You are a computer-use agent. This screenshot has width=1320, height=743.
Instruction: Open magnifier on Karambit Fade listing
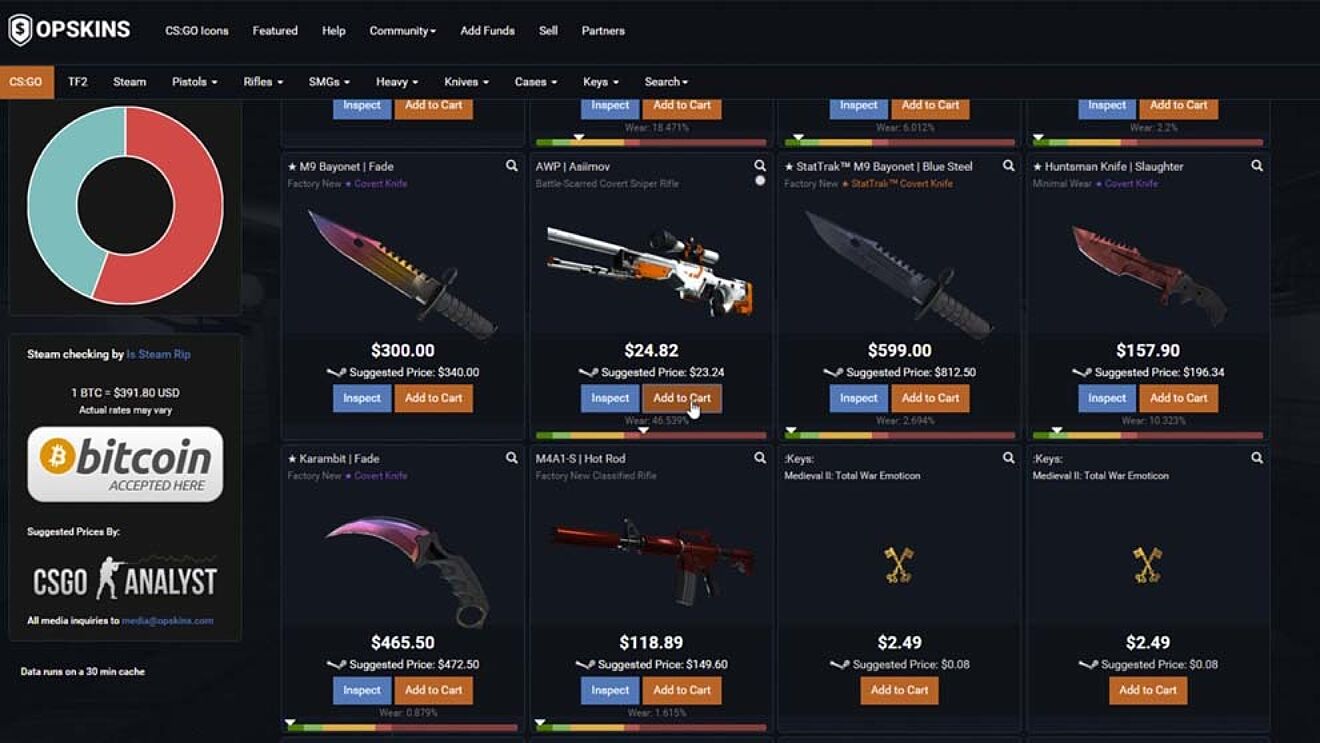point(512,458)
